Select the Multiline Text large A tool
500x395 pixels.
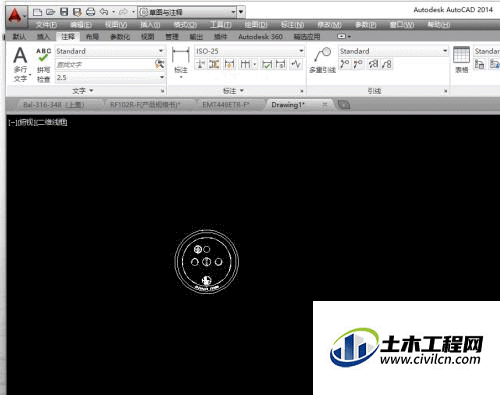tap(20, 55)
